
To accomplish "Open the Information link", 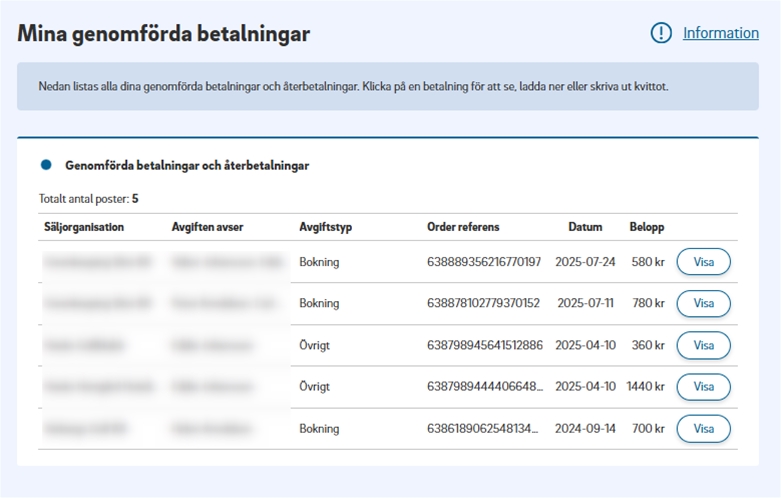I will [x=720, y=33].
